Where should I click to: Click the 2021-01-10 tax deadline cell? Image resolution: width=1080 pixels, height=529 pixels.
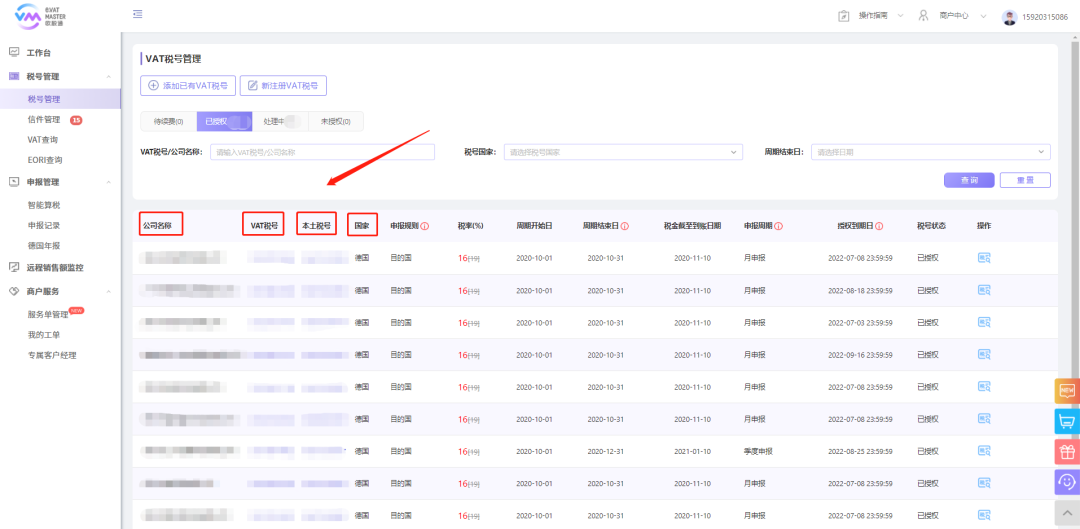coord(692,451)
